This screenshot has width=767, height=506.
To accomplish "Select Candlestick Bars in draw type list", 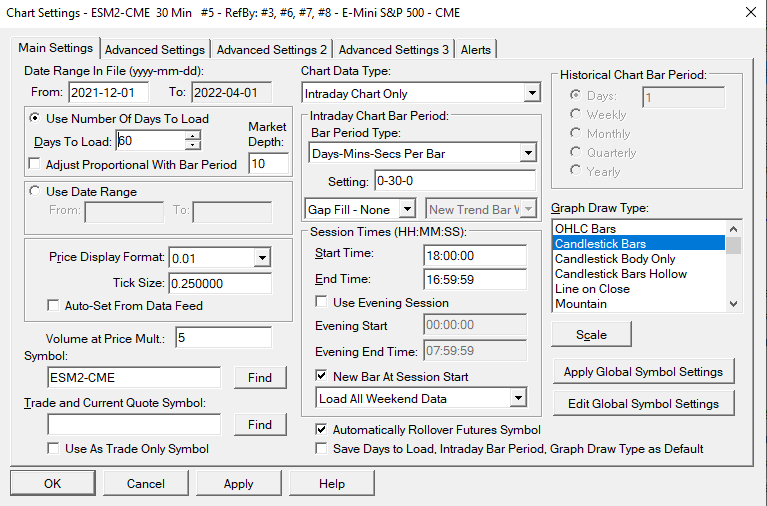I will 639,244.
